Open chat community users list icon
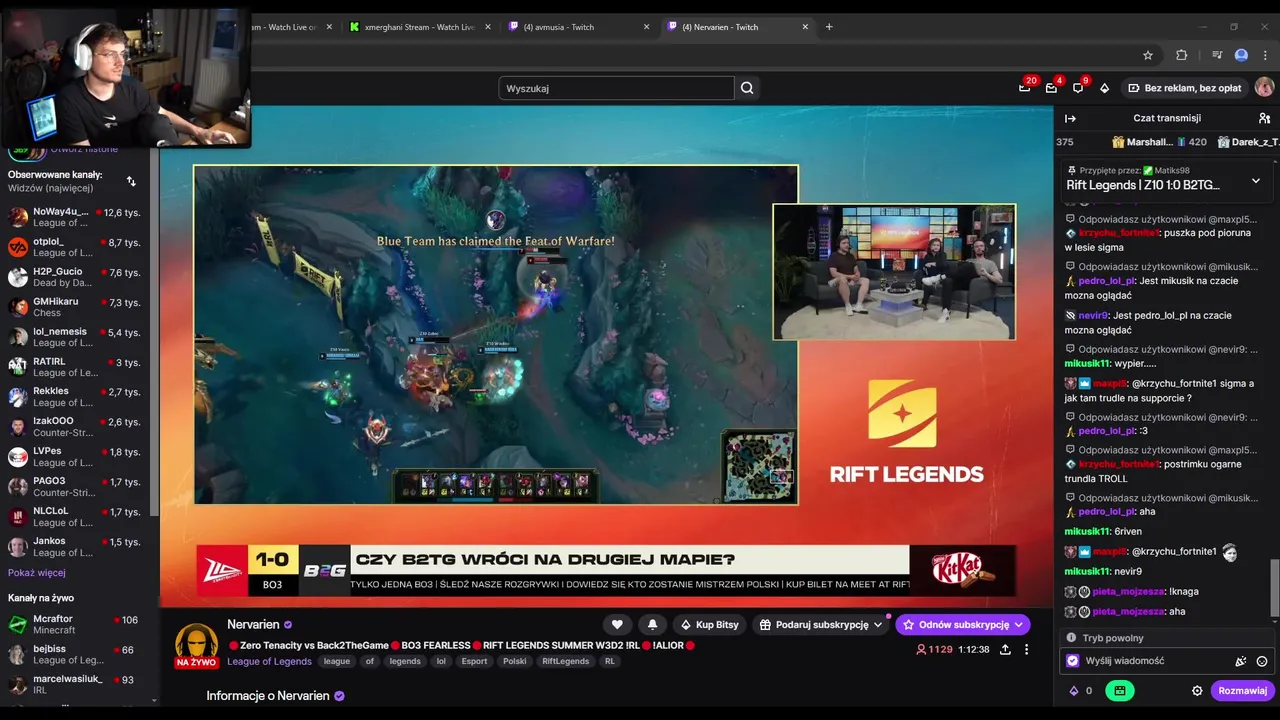Screen dimensions: 1280x720 point(1264,118)
